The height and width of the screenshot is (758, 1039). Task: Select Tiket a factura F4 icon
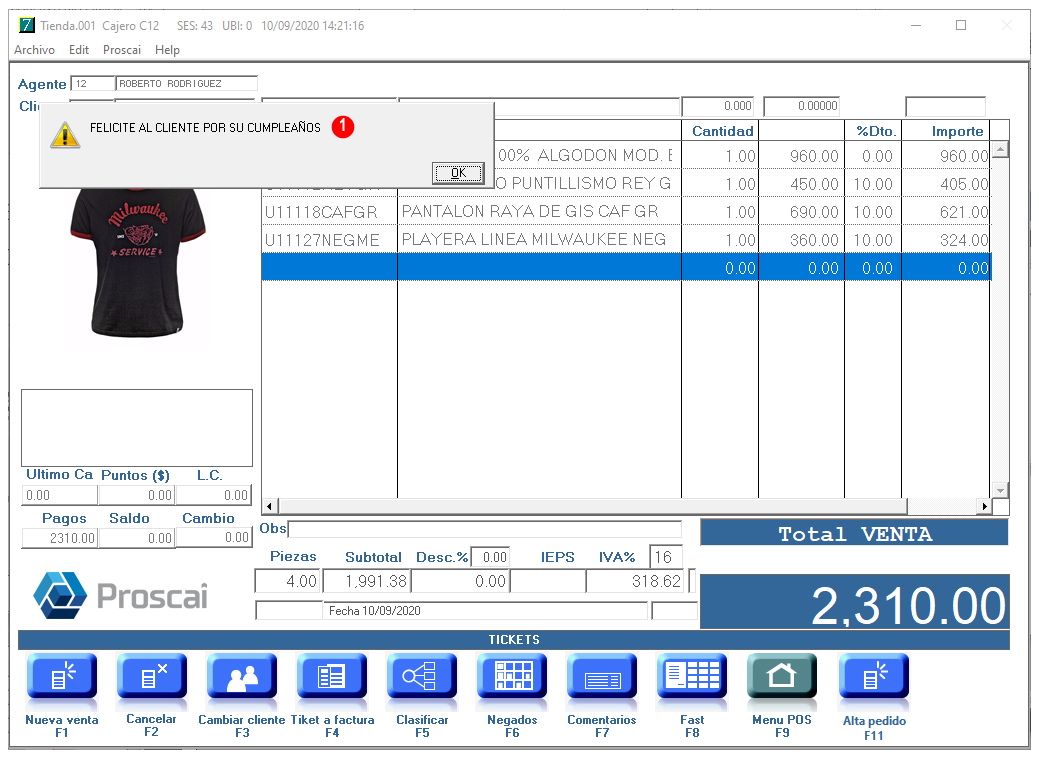click(x=332, y=677)
